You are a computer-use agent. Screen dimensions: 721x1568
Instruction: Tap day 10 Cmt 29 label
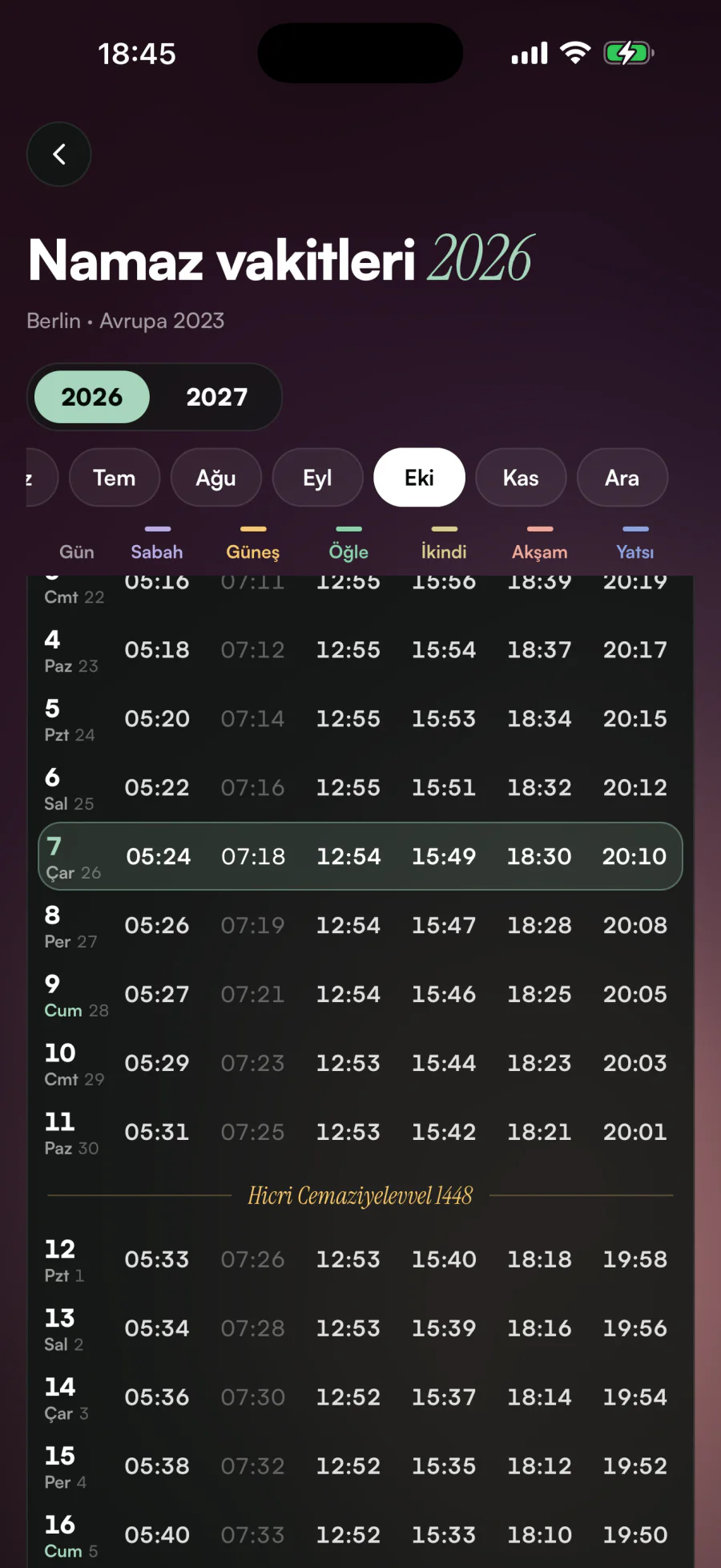75,1065
